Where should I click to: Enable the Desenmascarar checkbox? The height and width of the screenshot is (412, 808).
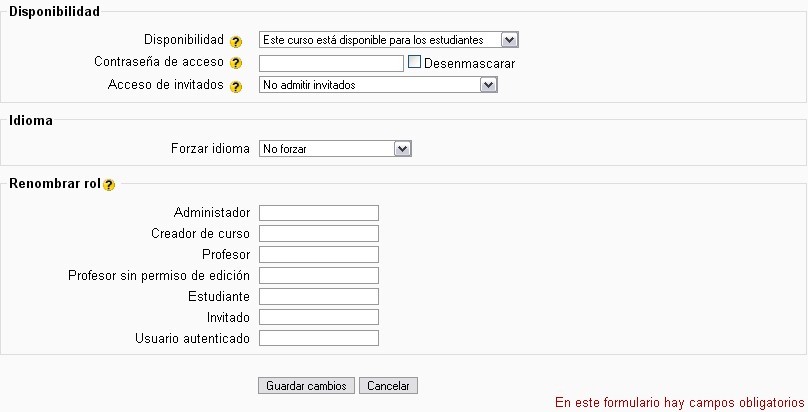coord(415,62)
